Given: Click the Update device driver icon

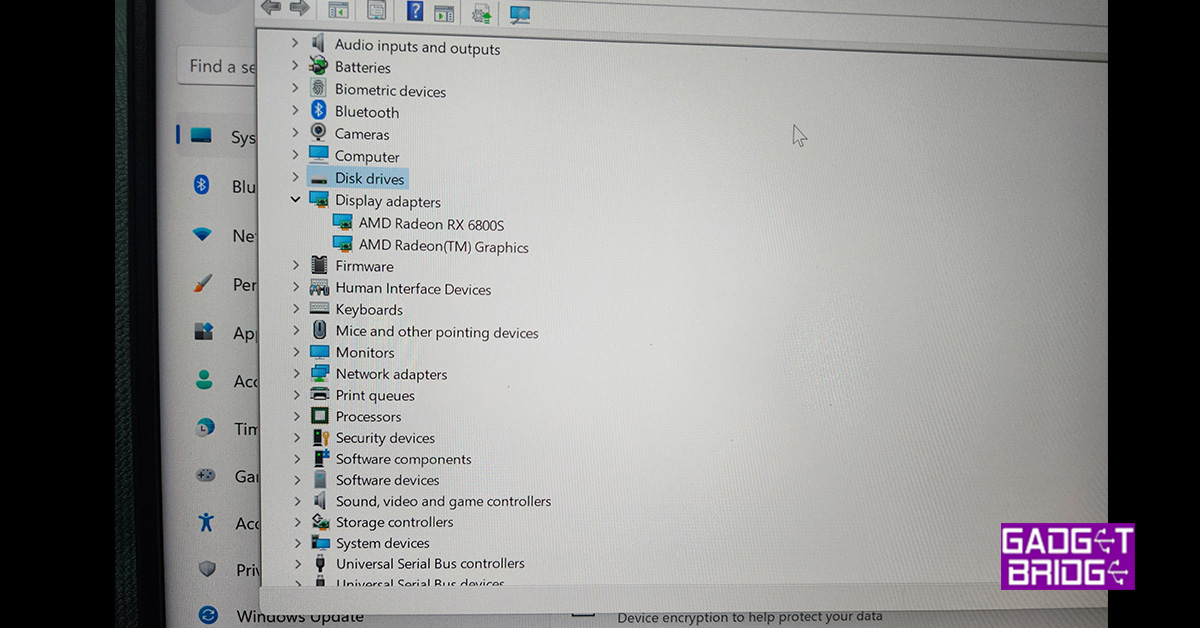Looking at the screenshot, I should [482, 13].
